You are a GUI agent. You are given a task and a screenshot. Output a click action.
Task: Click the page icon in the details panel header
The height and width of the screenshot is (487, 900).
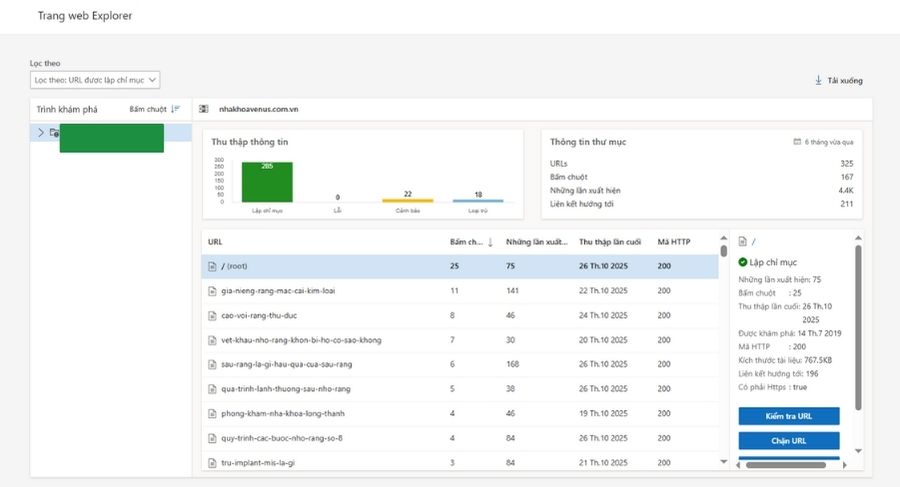(742, 241)
